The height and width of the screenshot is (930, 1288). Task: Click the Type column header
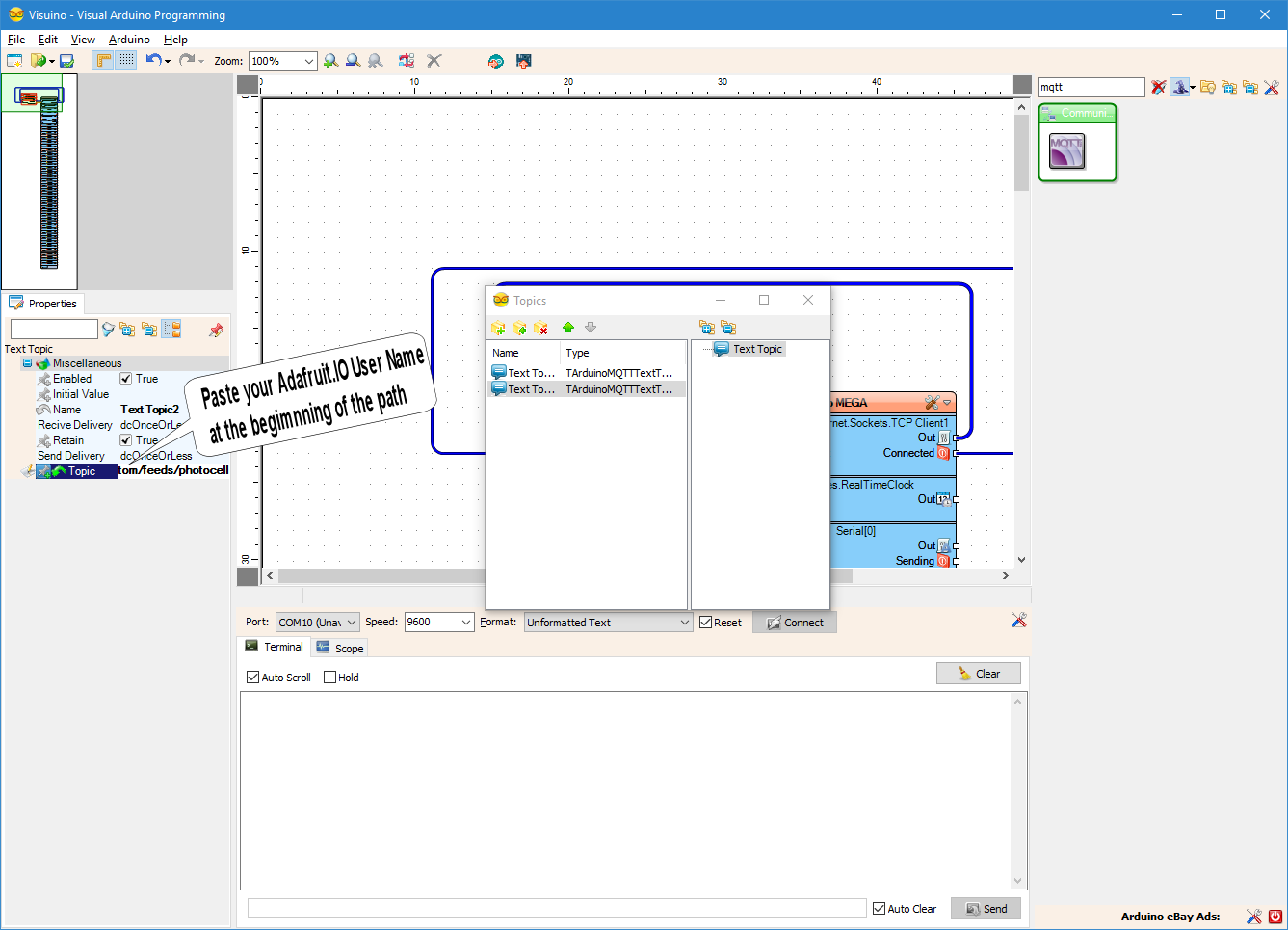(622, 353)
